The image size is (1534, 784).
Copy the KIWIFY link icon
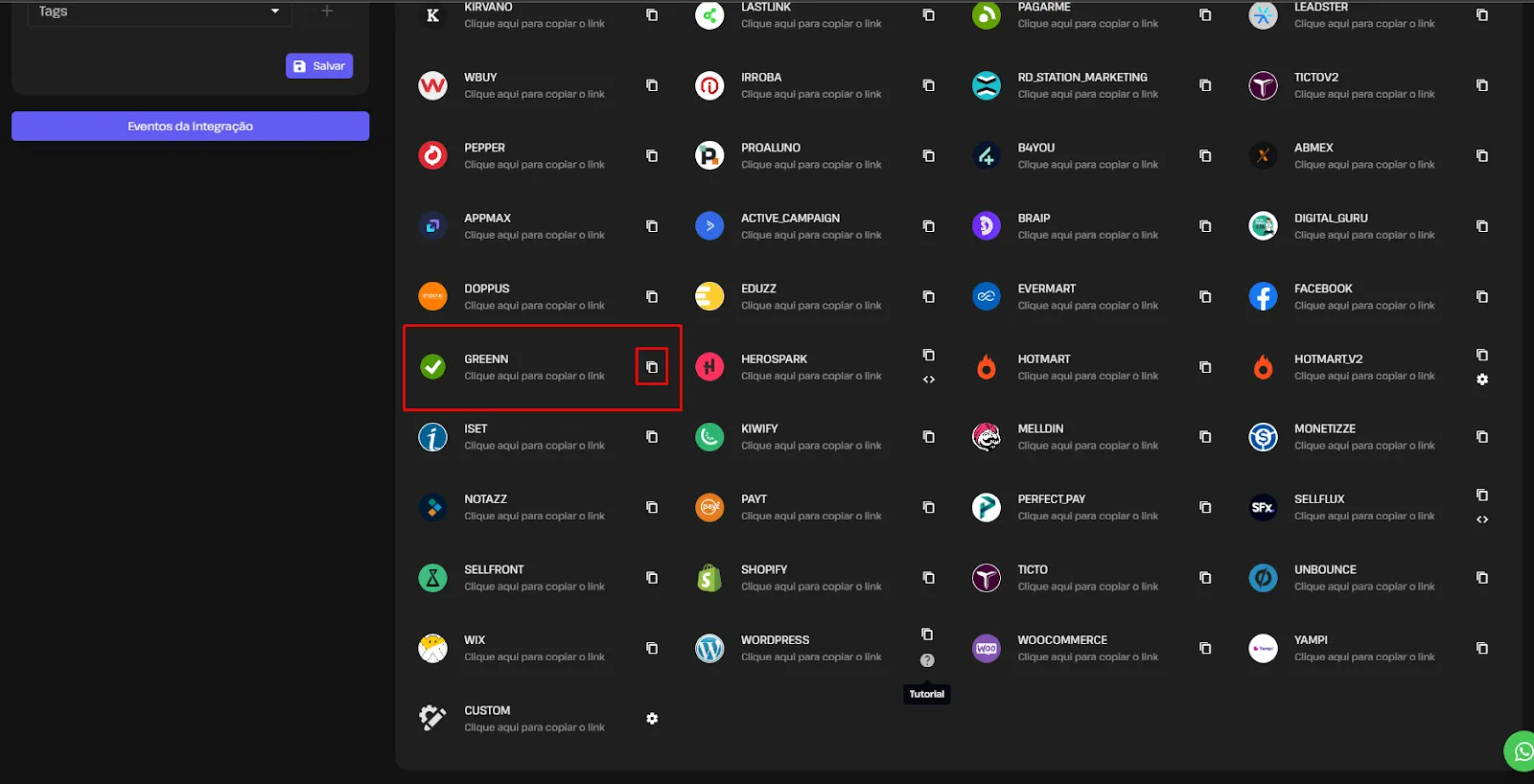coord(928,437)
